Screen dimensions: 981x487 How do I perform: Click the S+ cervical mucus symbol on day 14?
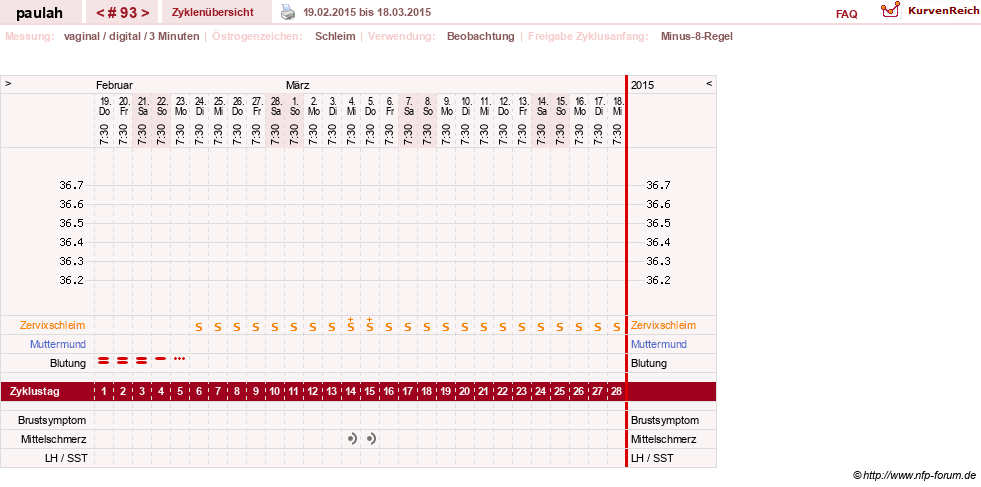(x=350, y=324)
